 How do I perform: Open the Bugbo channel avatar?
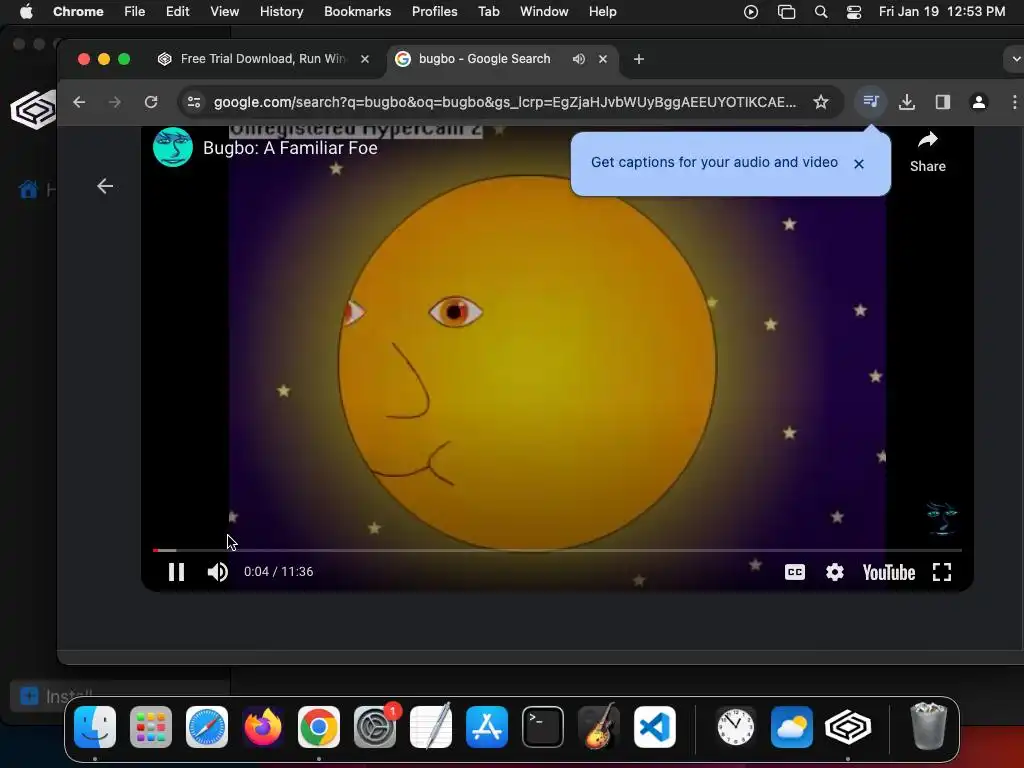(x=173, y=147)
